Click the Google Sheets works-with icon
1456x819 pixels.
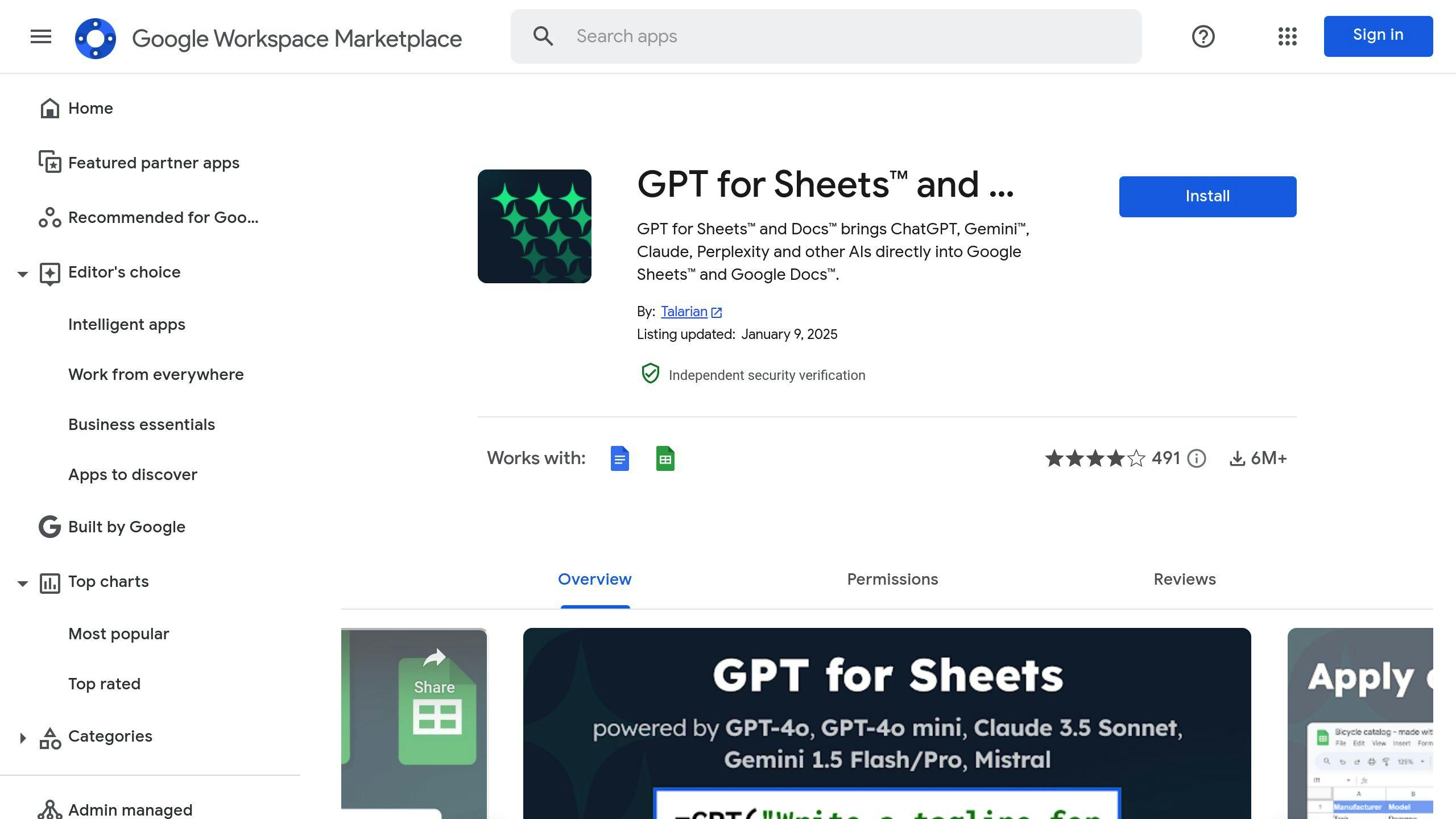click(665, 458)
